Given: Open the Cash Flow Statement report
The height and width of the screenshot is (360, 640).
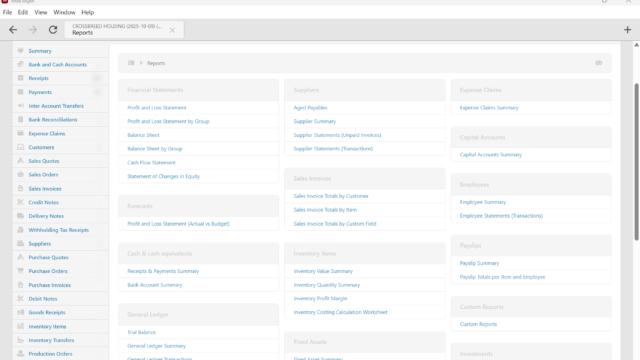Looking at the screenshot, I should (151, 162).
